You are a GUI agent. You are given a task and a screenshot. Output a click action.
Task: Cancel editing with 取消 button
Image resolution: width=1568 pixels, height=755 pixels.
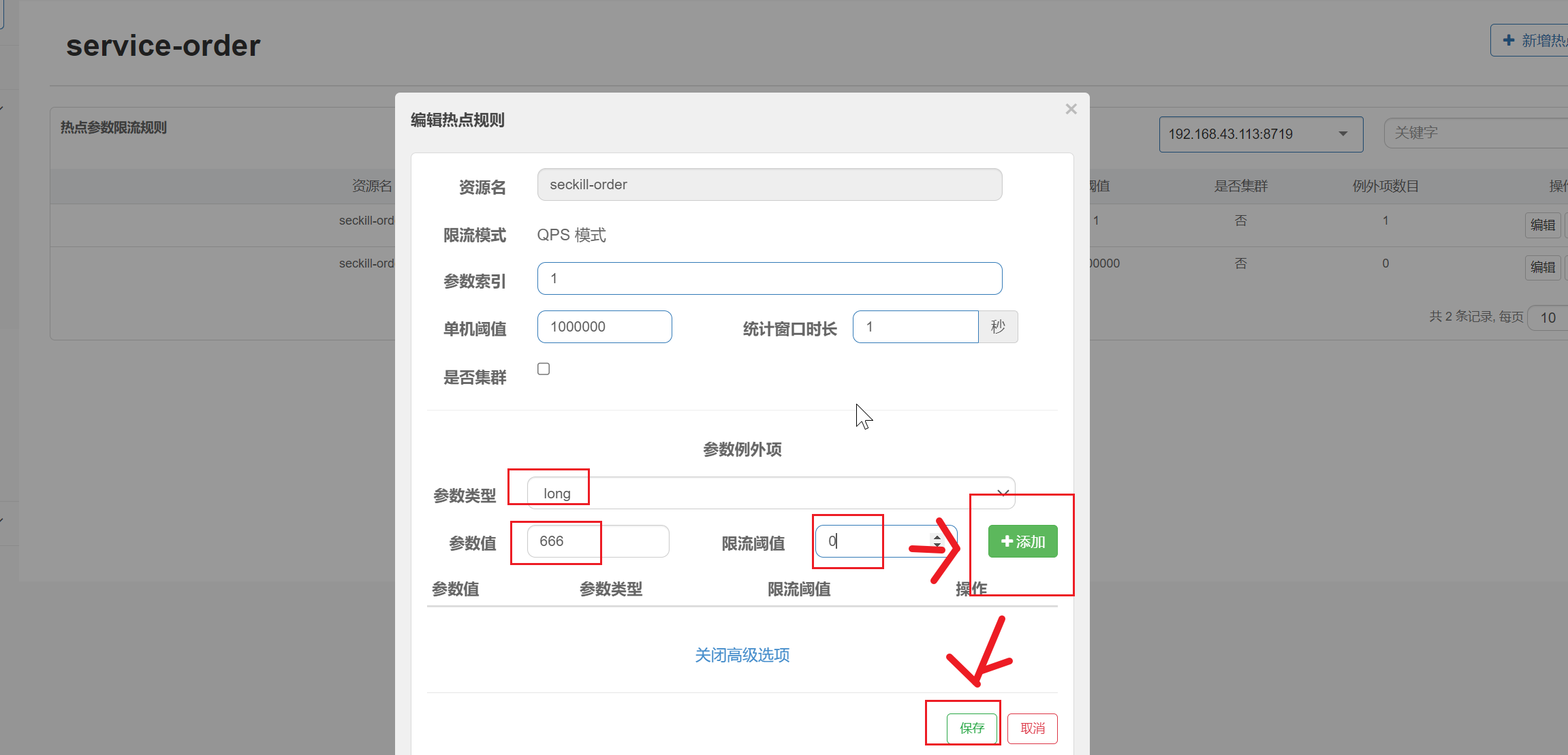click(1032, 728)
